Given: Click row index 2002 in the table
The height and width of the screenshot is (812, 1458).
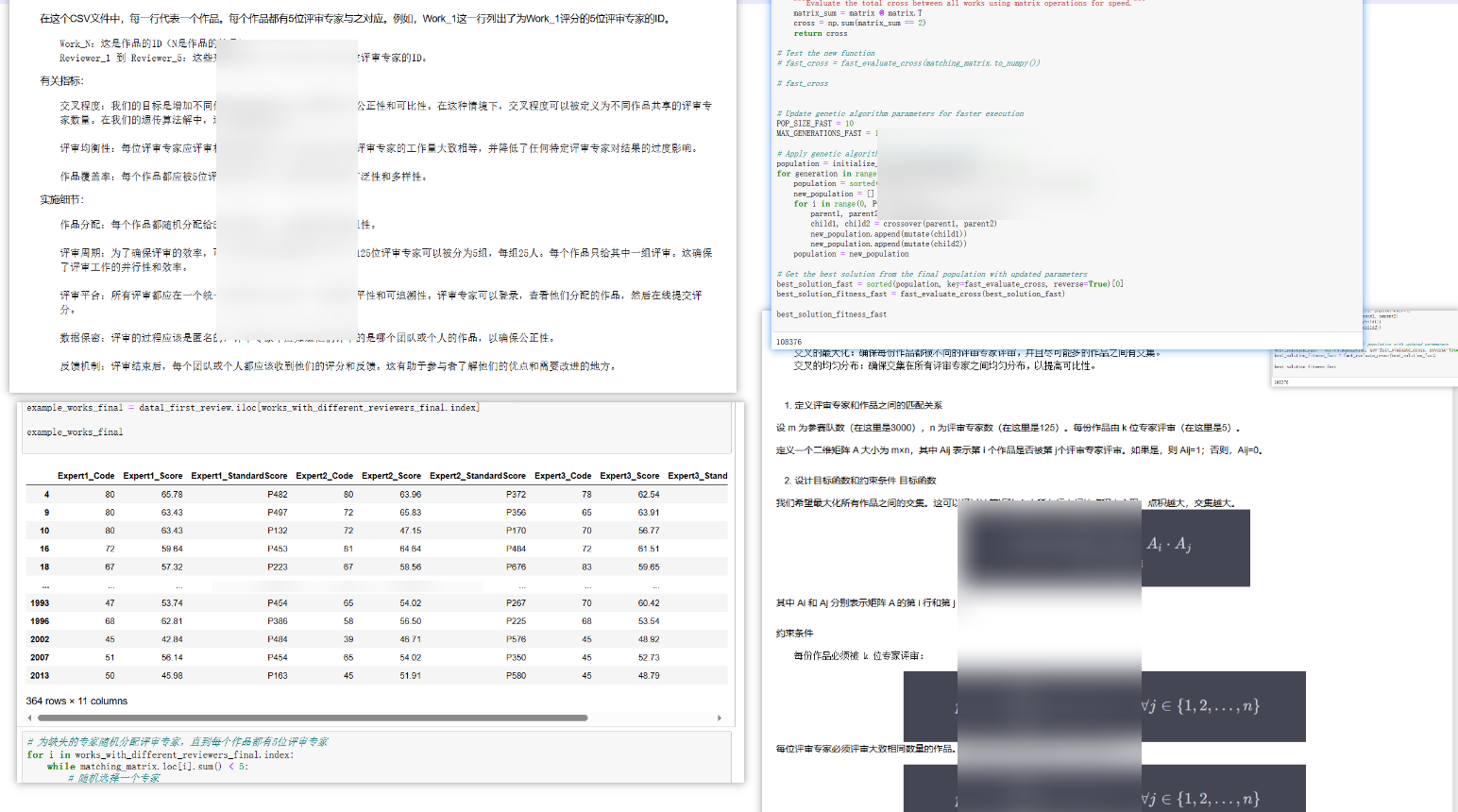Looking at the screenshot, I should click(40, 639).
